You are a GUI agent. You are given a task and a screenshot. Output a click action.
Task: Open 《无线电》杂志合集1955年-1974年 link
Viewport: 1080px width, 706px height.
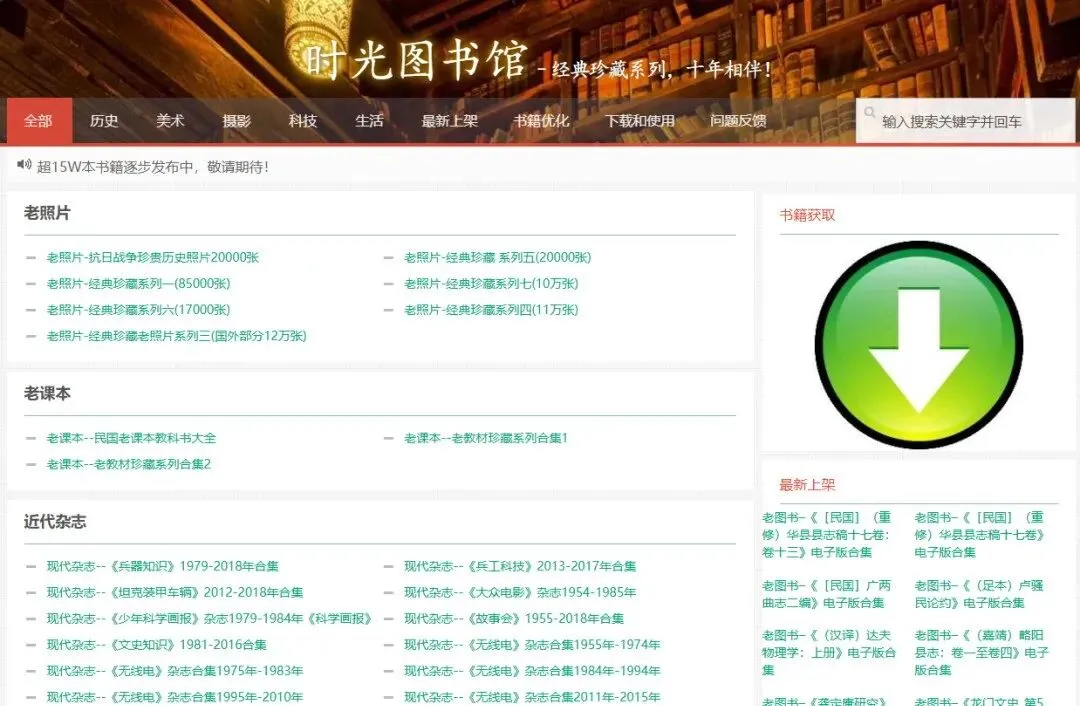[532, 644]
